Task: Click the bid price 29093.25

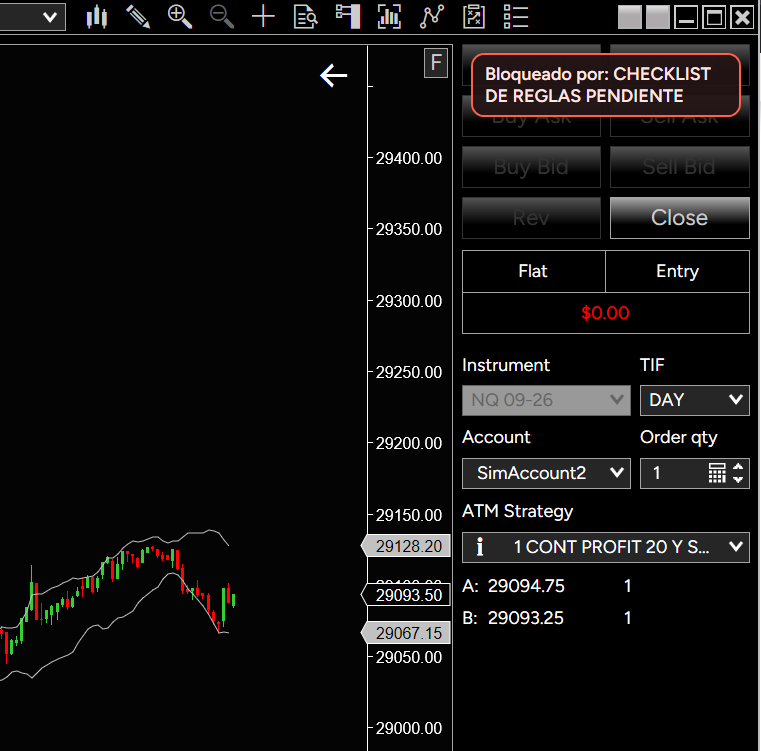Action: [526, 618]
